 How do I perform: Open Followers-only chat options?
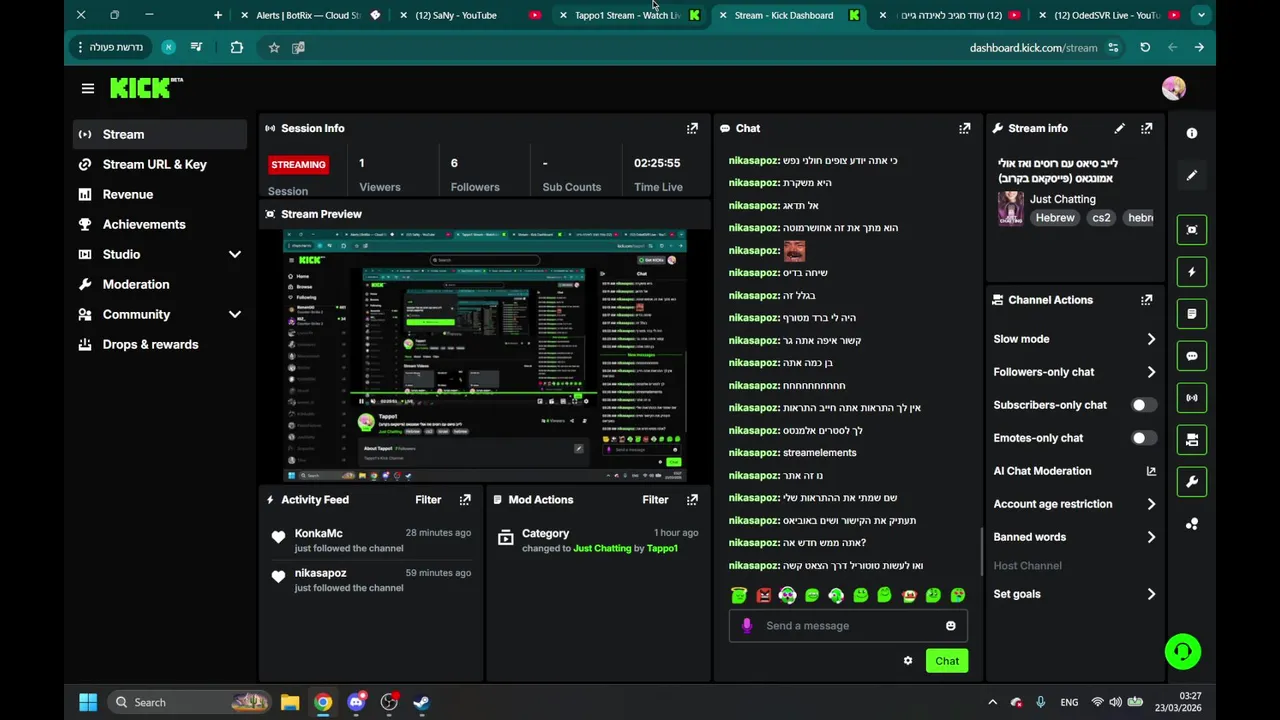coord(1074,372)
